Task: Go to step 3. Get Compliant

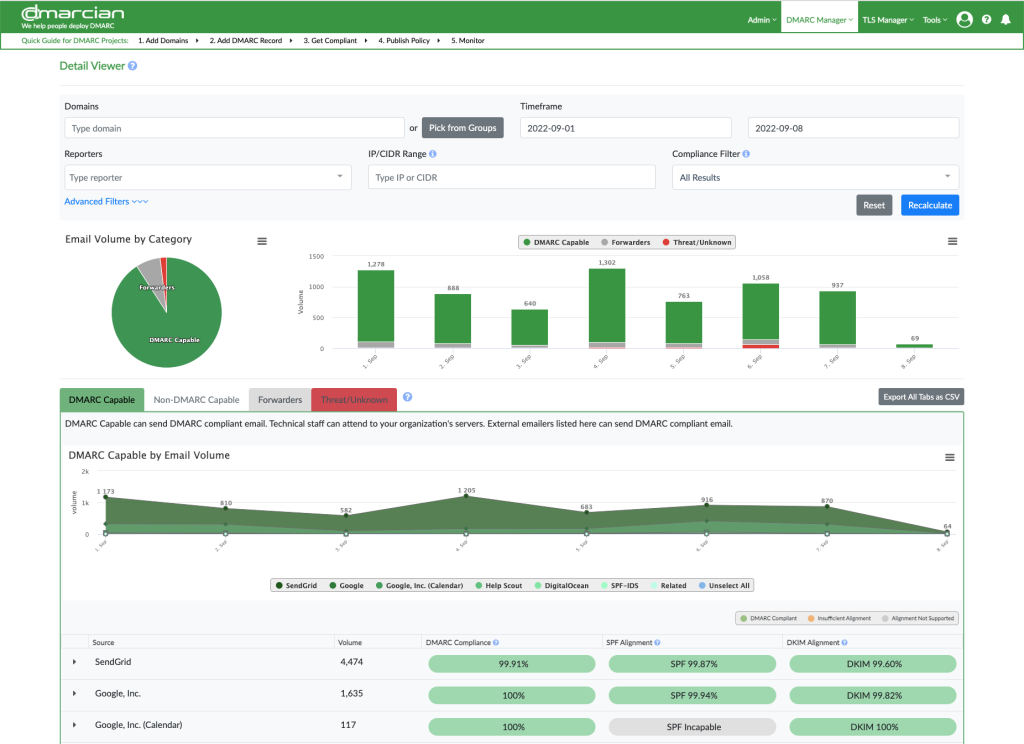Action: pos(330,40)
